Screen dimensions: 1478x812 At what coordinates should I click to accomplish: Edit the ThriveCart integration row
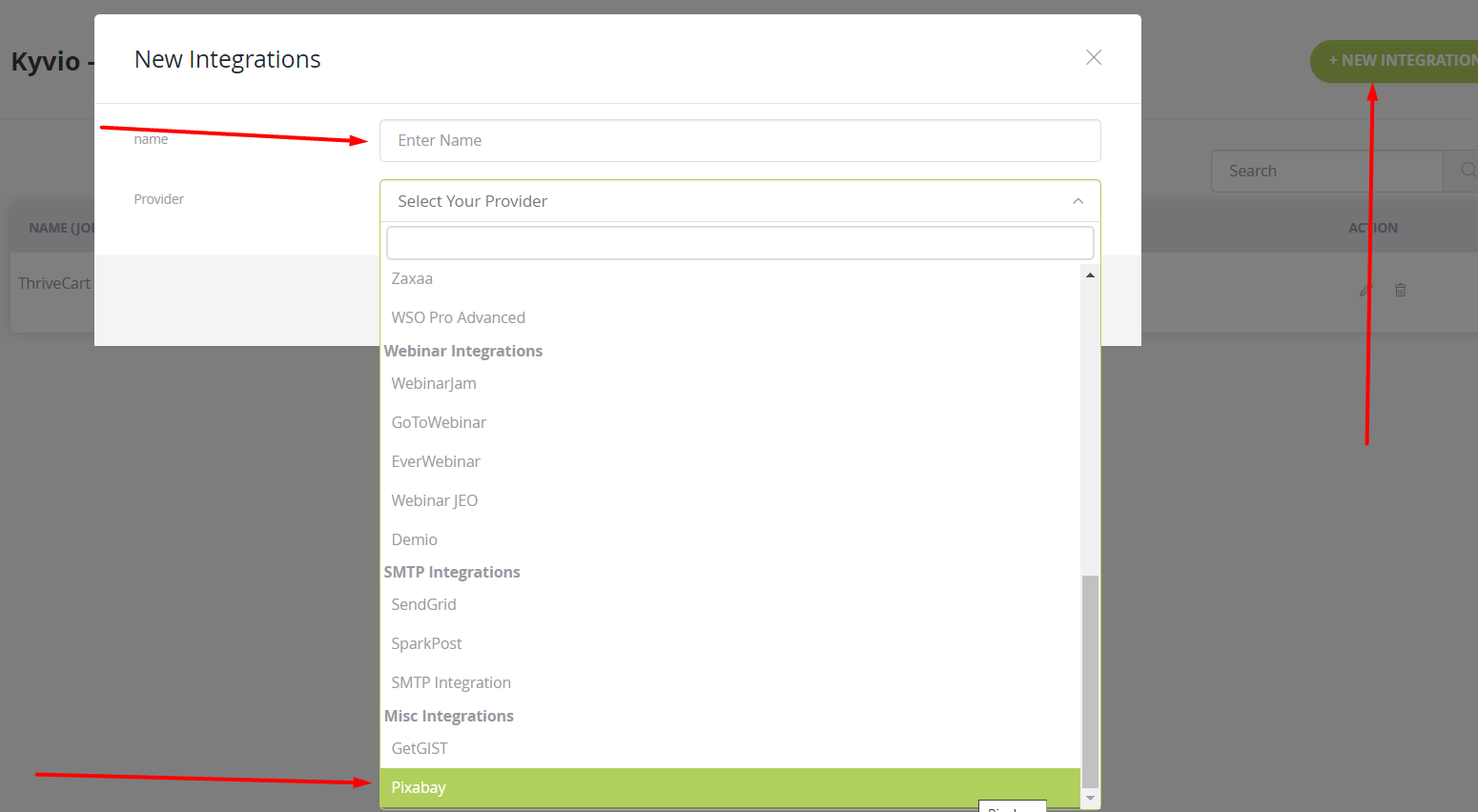[1365, 290]
